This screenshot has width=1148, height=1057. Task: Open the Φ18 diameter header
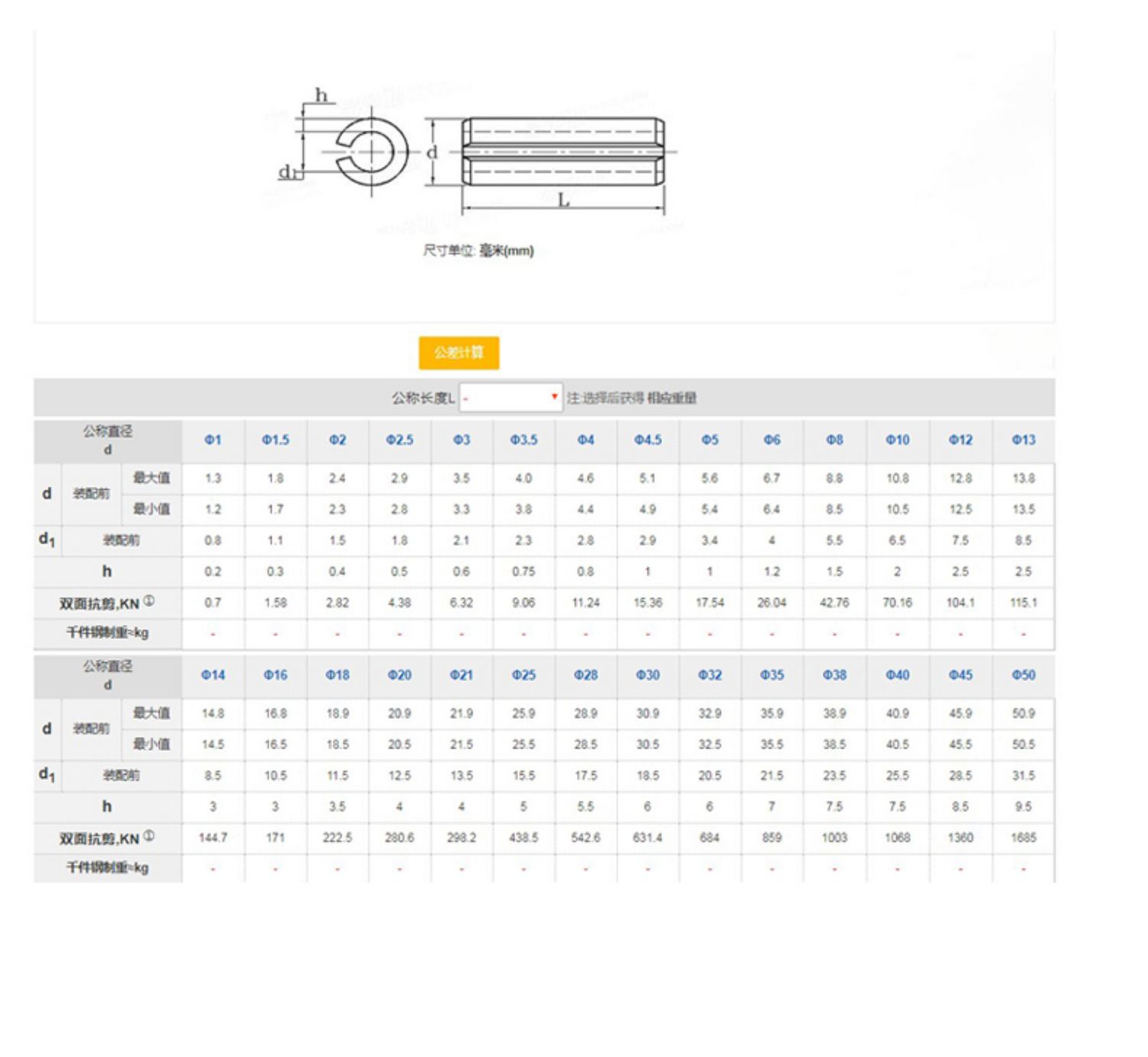pos(338,675)
